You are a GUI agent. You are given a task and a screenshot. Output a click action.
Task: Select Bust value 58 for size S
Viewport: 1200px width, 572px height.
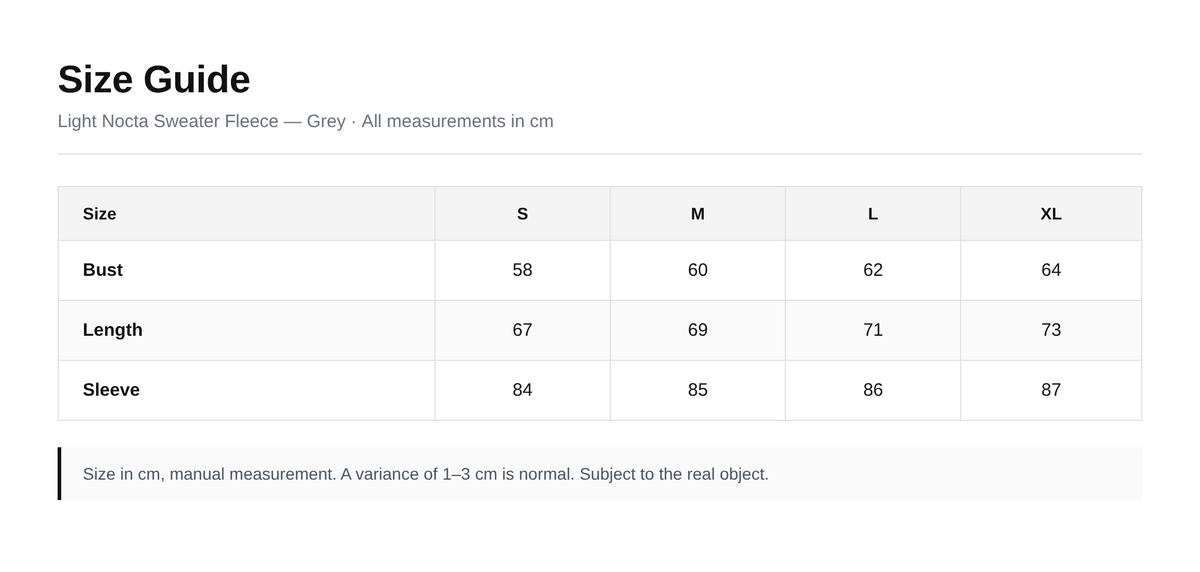[522, 270]
